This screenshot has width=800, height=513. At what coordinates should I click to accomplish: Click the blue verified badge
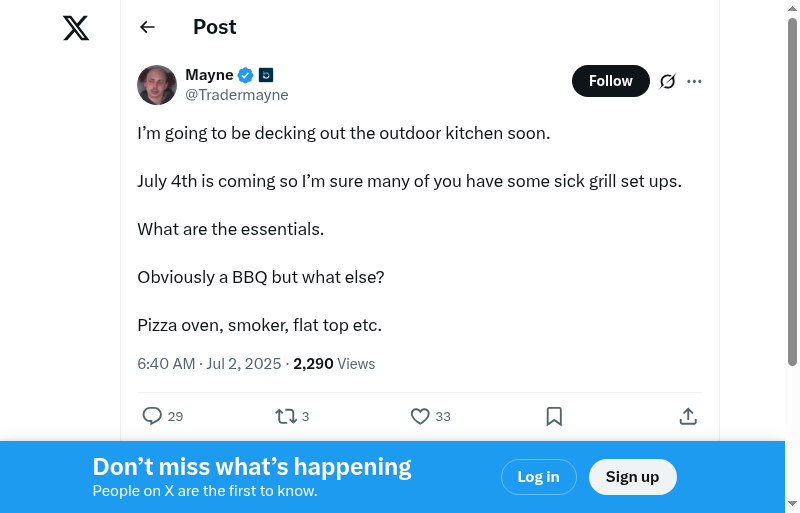point(245,75)
